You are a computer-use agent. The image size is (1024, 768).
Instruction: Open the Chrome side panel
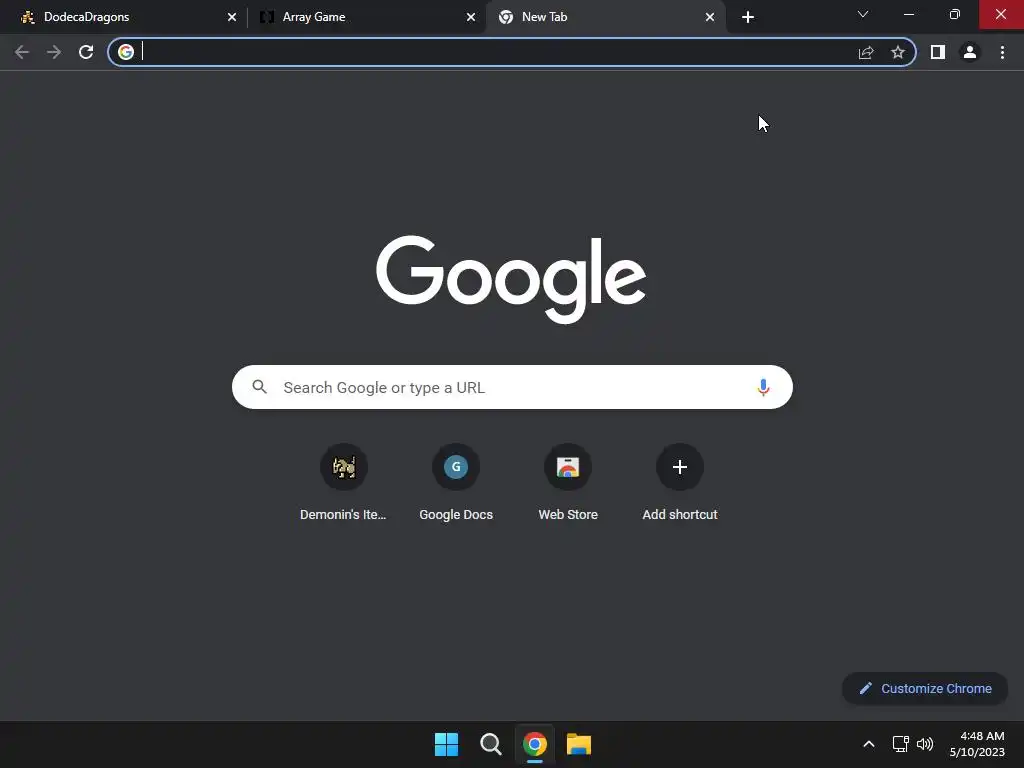[x=938, y=52]
